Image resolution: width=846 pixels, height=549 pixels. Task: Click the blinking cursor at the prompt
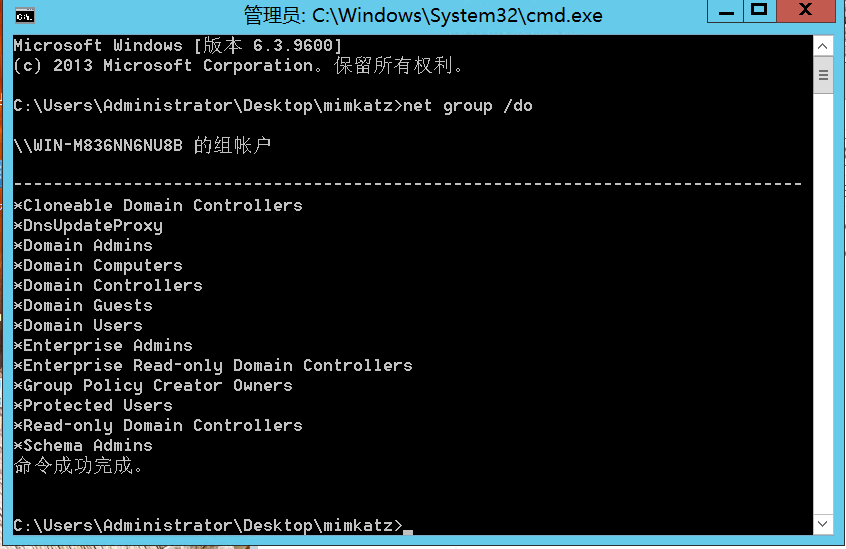408,531
